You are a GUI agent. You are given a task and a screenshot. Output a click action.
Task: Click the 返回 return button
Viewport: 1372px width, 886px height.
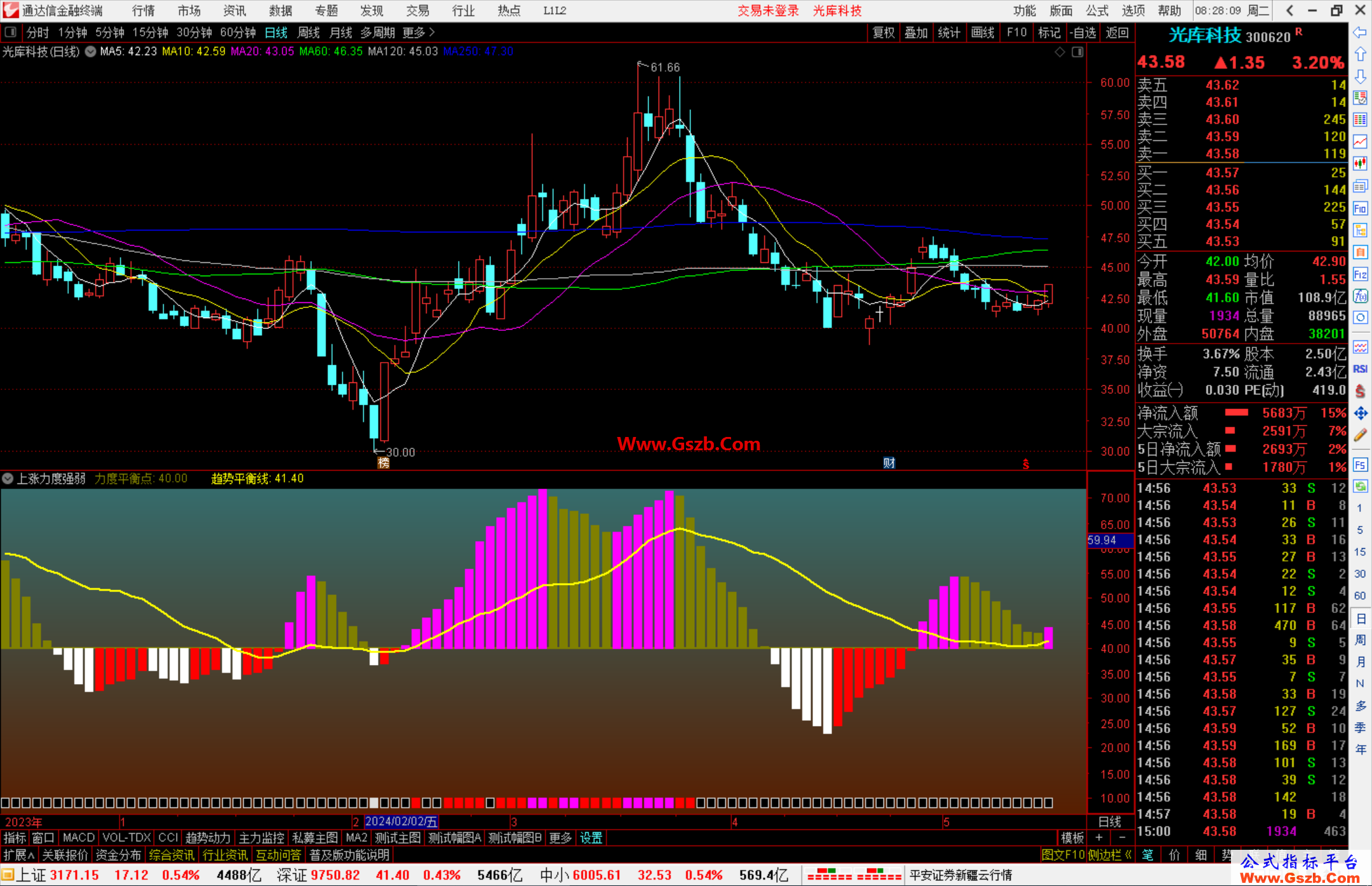1117,32
